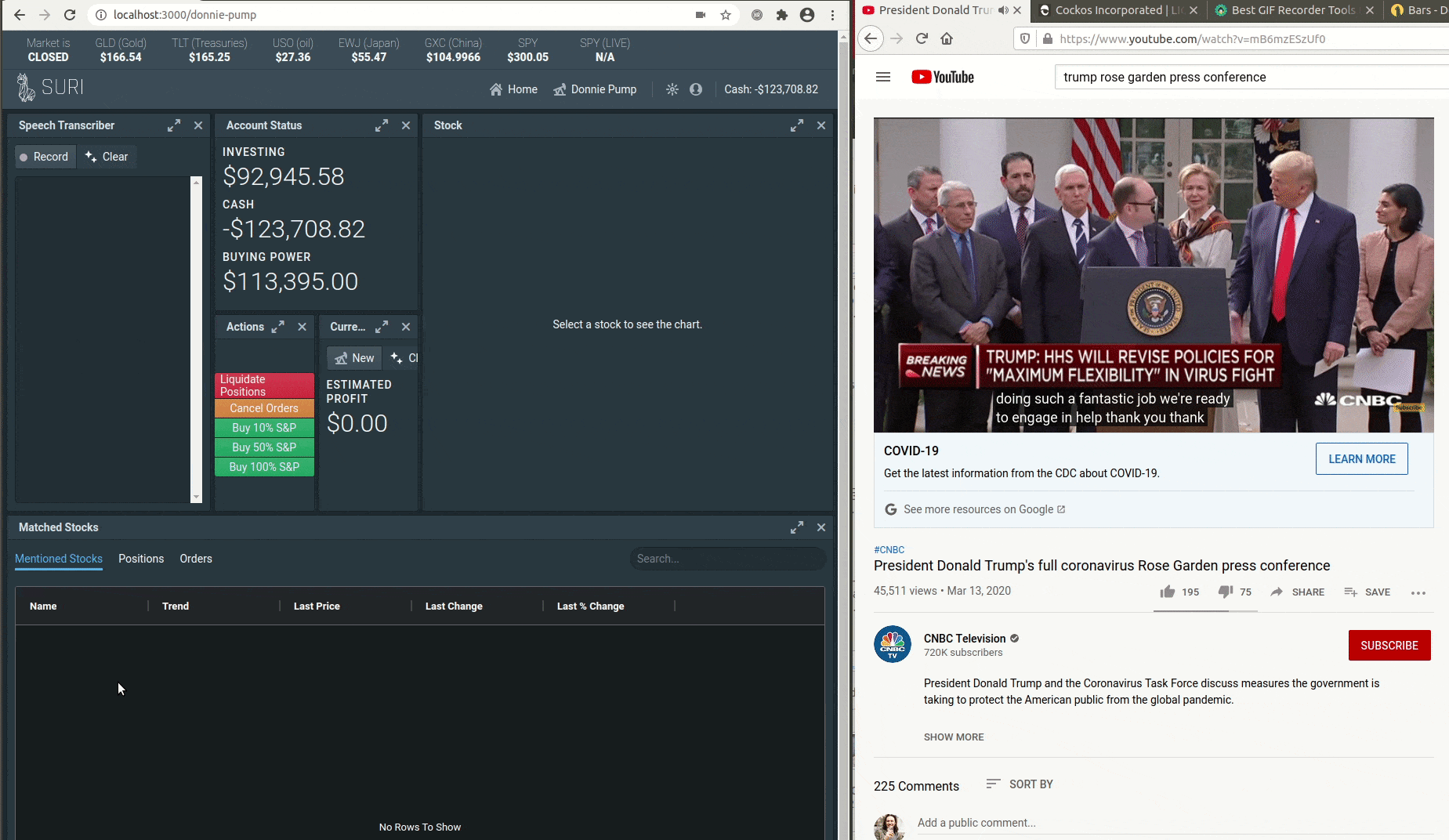
Task: Focus the YouTube search box
Action: pos(1252,77)
